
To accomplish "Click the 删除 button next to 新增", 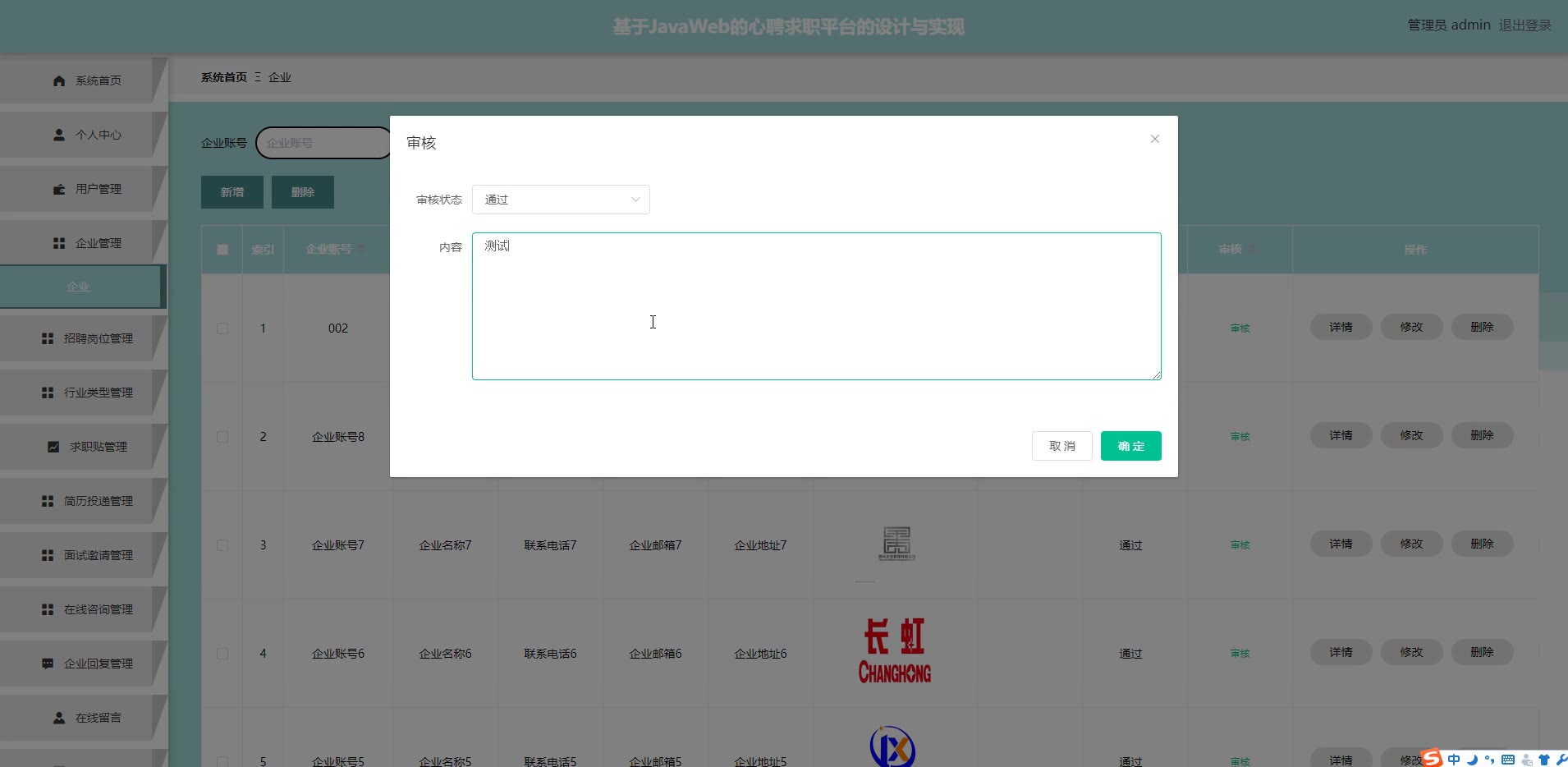I will click(303, 192).
